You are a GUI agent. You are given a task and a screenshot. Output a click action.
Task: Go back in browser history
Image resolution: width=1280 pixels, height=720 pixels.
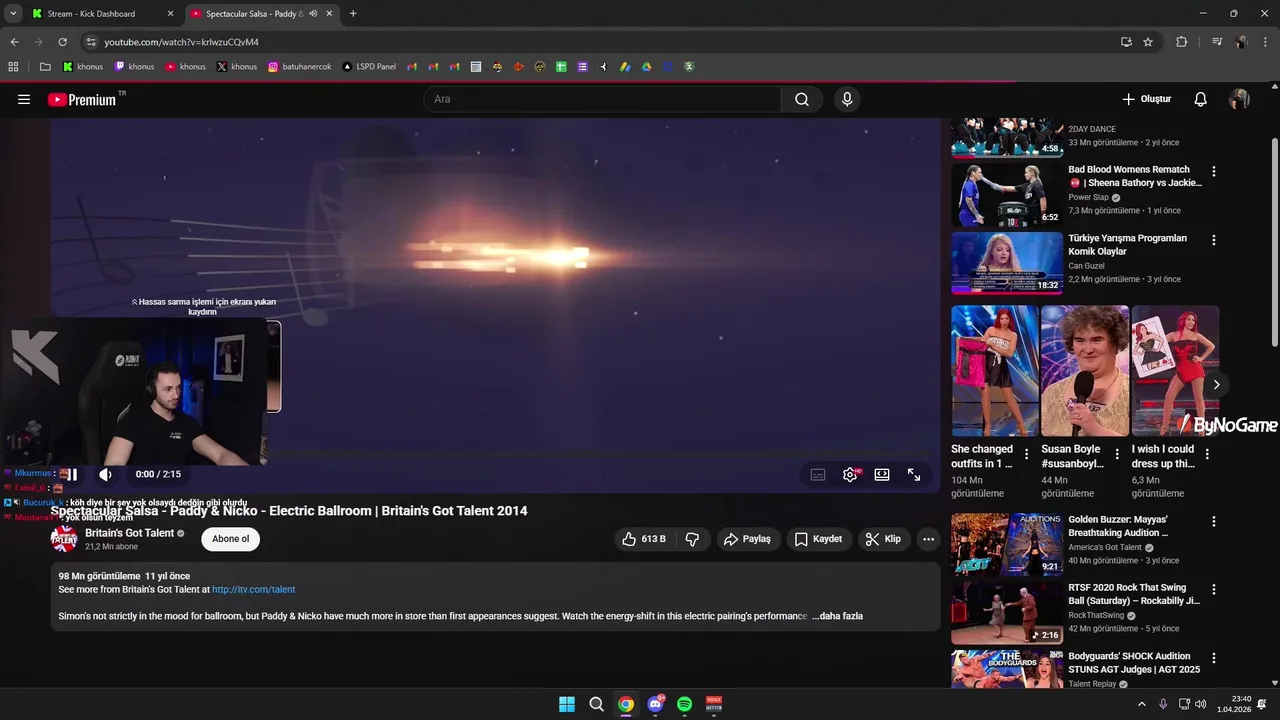[14, 42]
